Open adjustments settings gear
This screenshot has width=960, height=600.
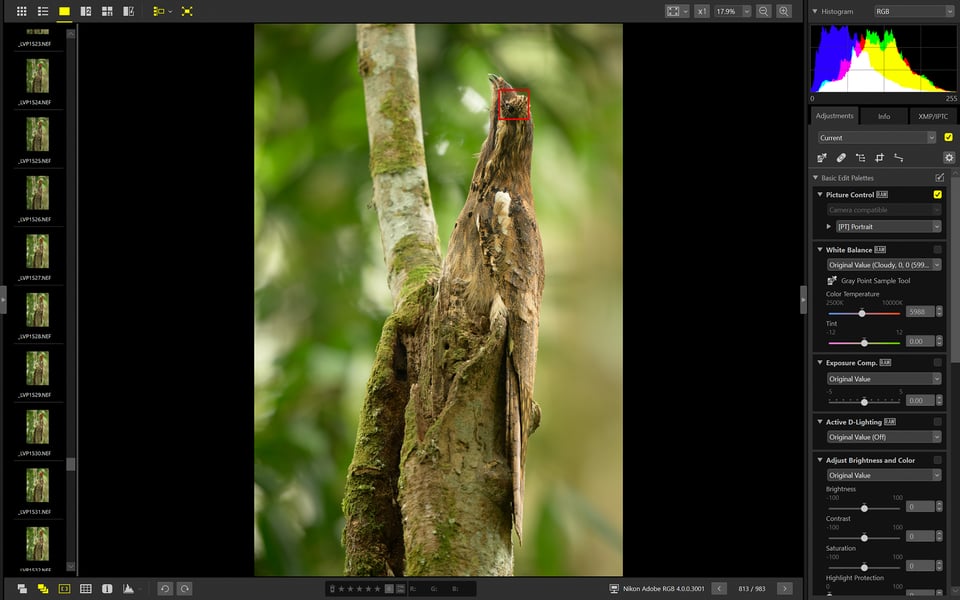949,158
